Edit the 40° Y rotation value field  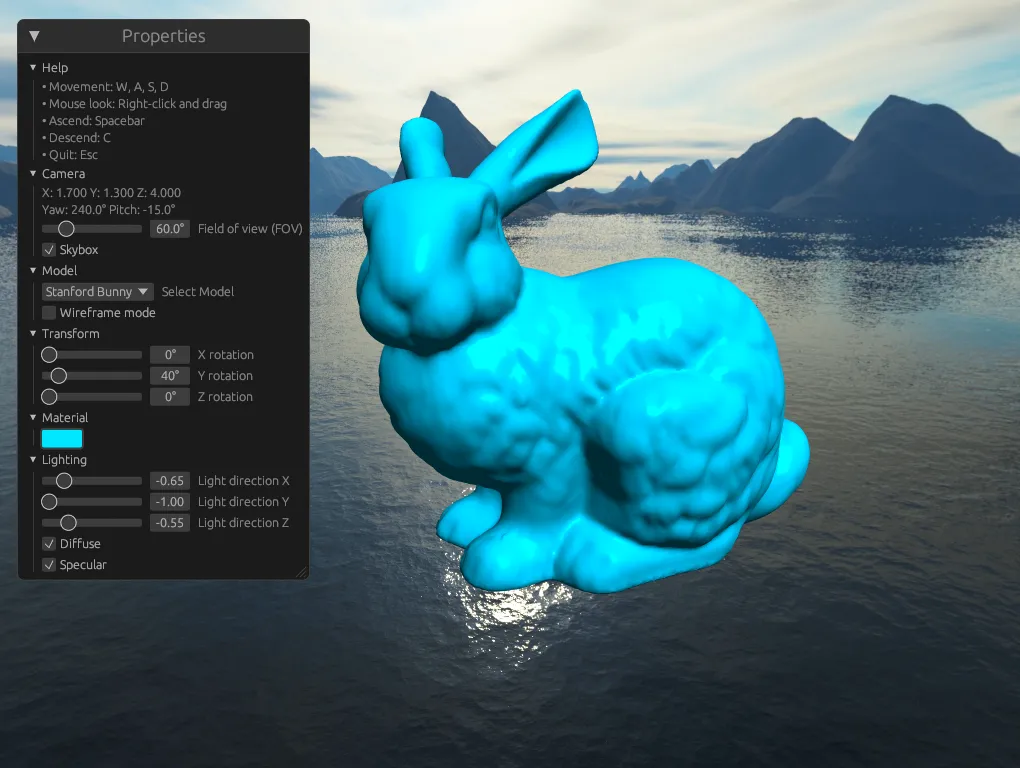[x=169, y=375]
